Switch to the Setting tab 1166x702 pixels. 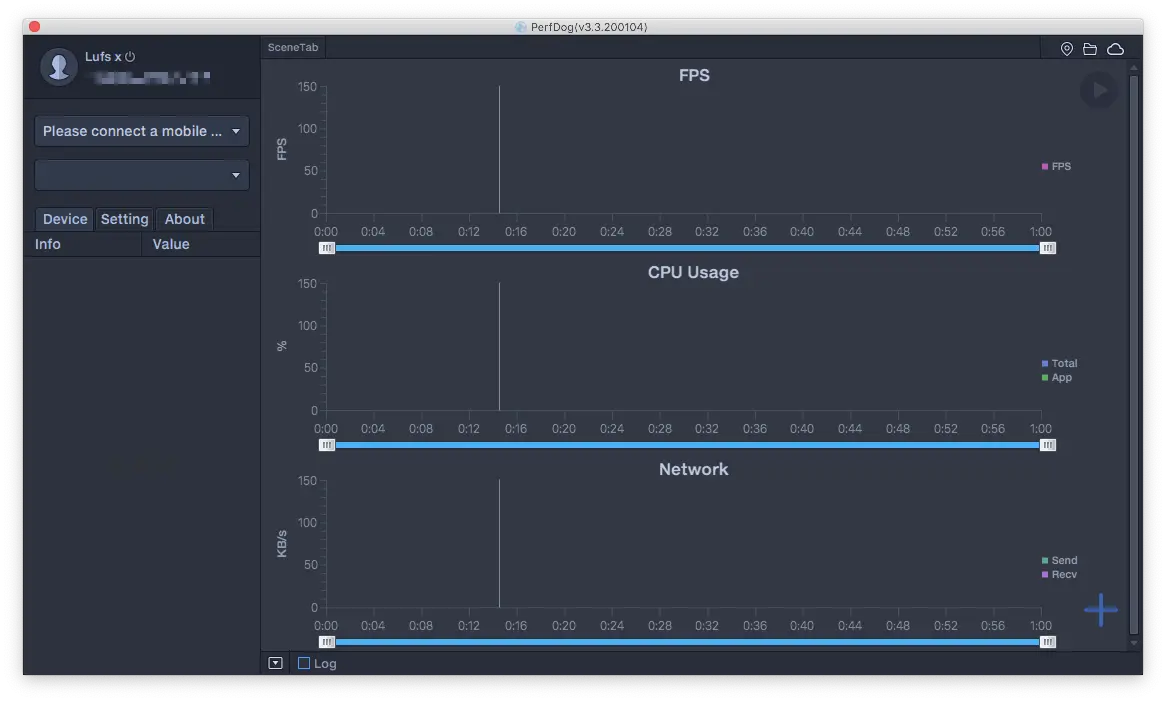tap(125, 219)
